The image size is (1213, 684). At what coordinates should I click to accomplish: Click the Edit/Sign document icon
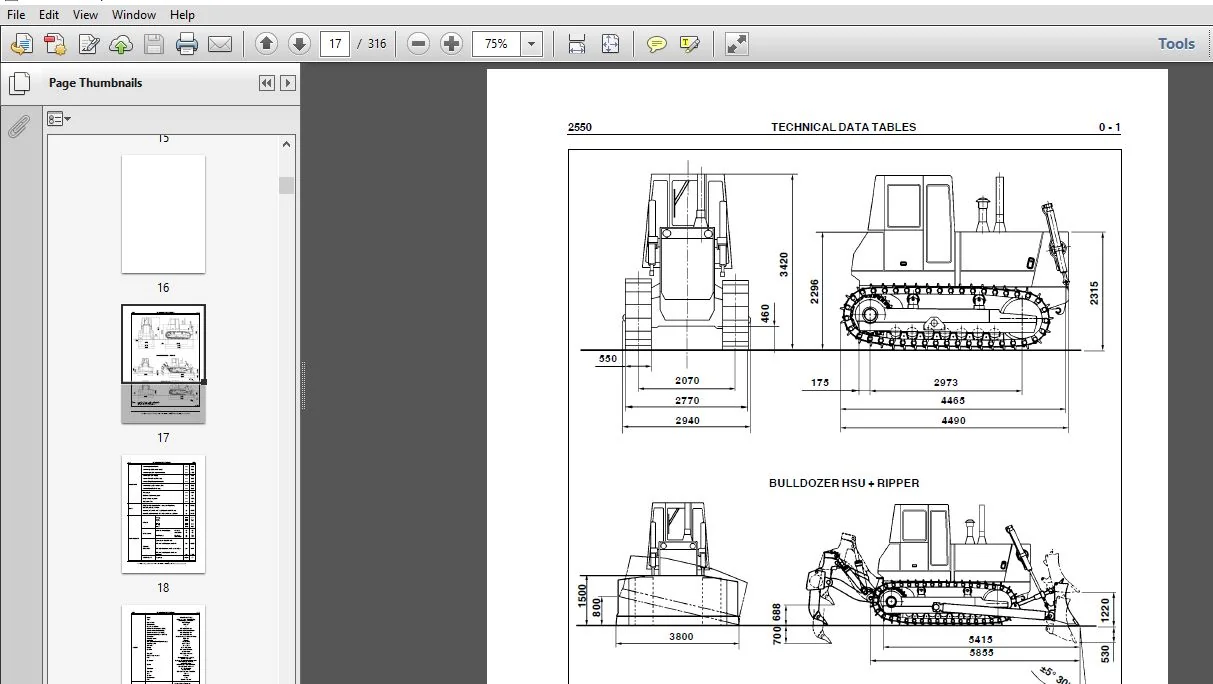click(89, 44)
